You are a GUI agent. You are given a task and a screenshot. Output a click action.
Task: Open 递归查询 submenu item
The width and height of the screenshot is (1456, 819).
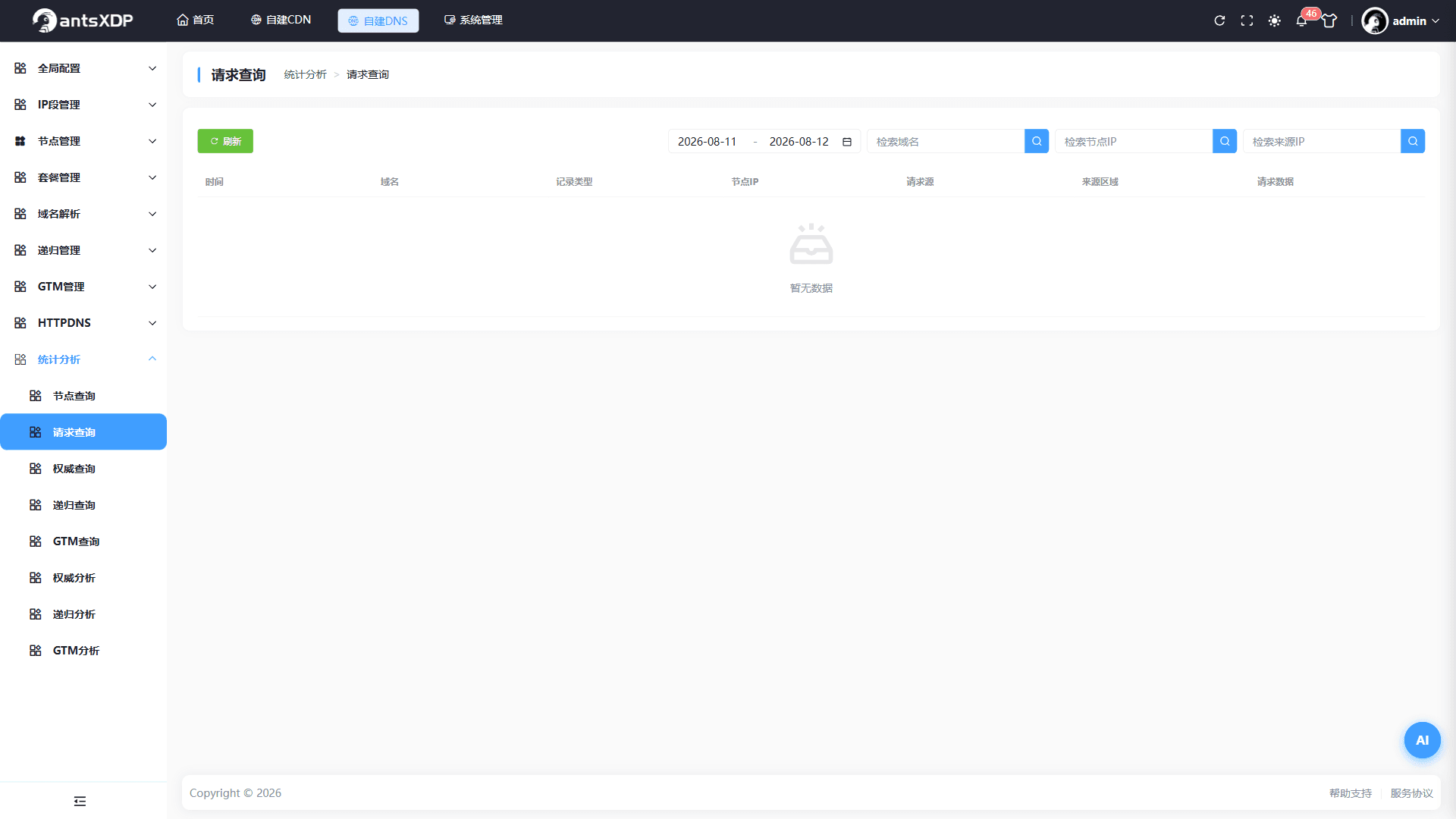pyautogui.click(x=83, y=505)
